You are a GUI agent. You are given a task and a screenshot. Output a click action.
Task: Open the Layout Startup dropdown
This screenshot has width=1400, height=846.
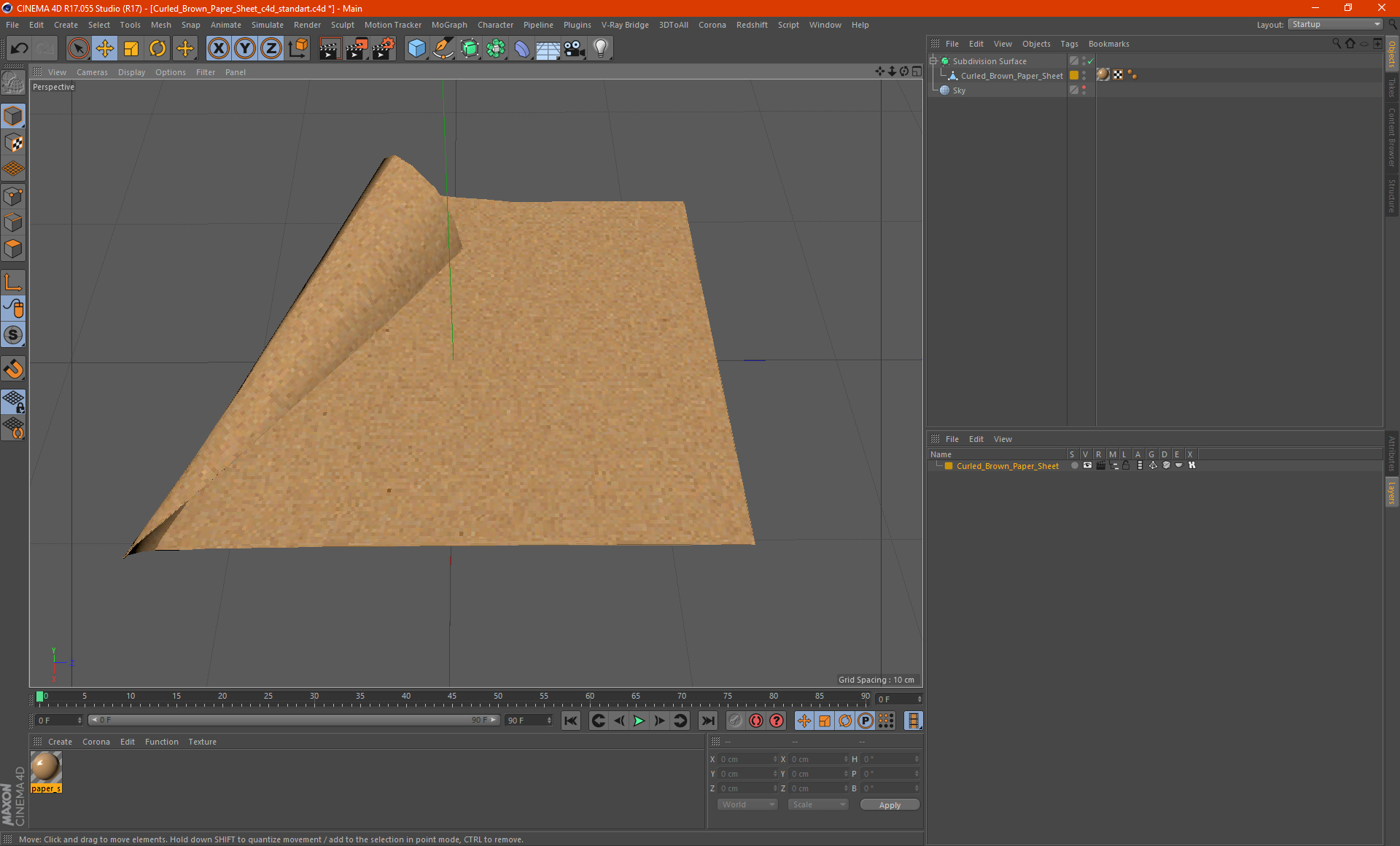pyautogui.click(x=1336, y=24)
